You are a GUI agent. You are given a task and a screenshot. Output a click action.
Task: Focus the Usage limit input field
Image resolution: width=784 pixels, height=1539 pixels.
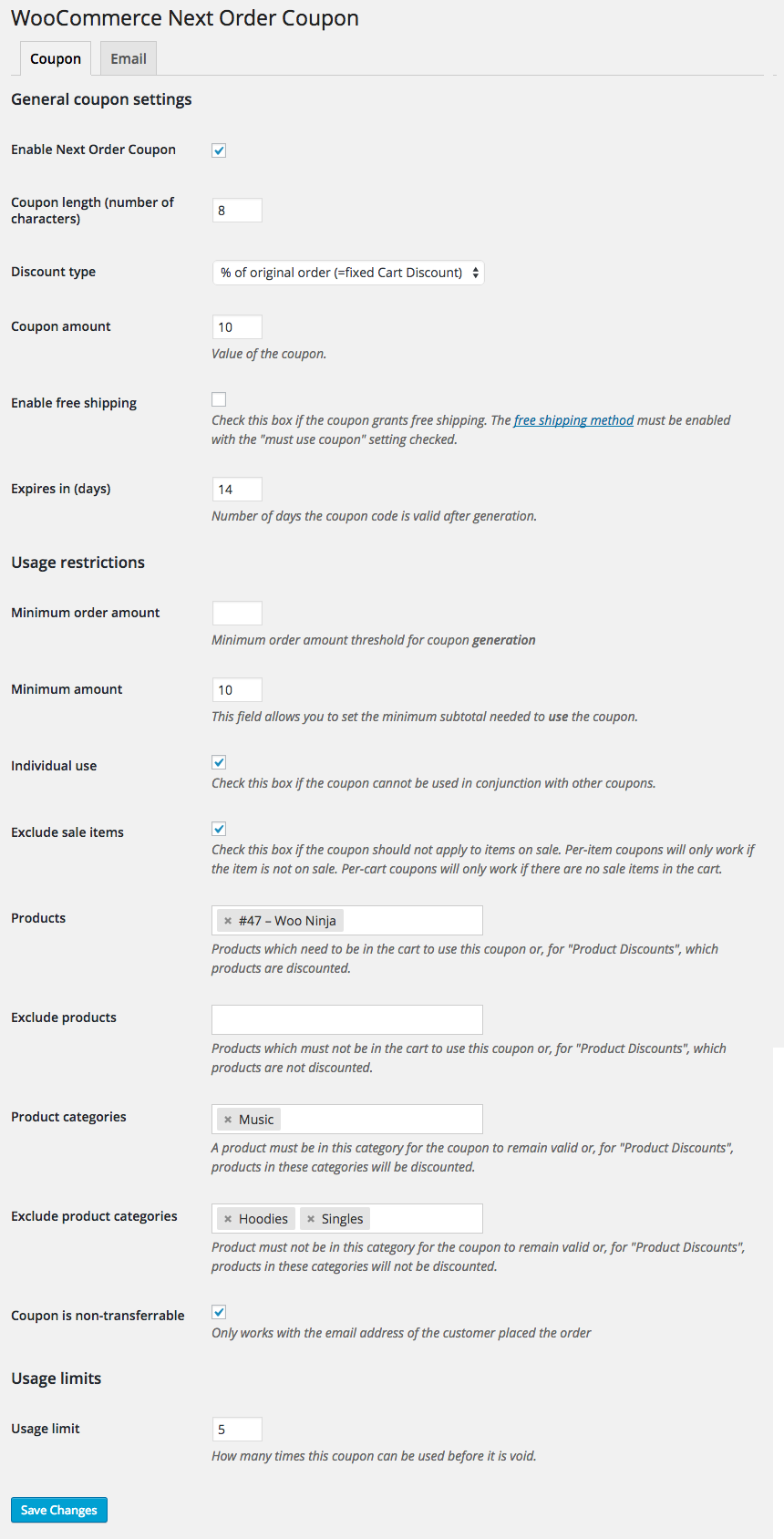coord(237,1430)
